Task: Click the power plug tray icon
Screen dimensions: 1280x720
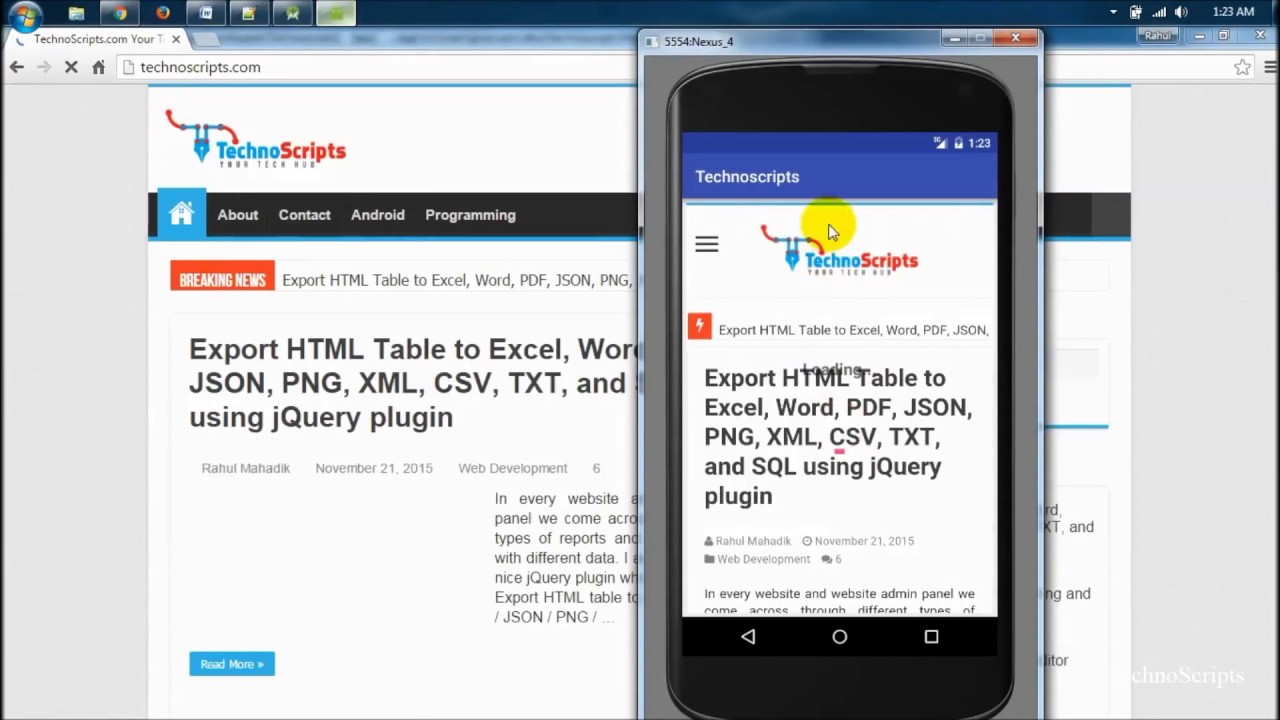Action: 1136,12
